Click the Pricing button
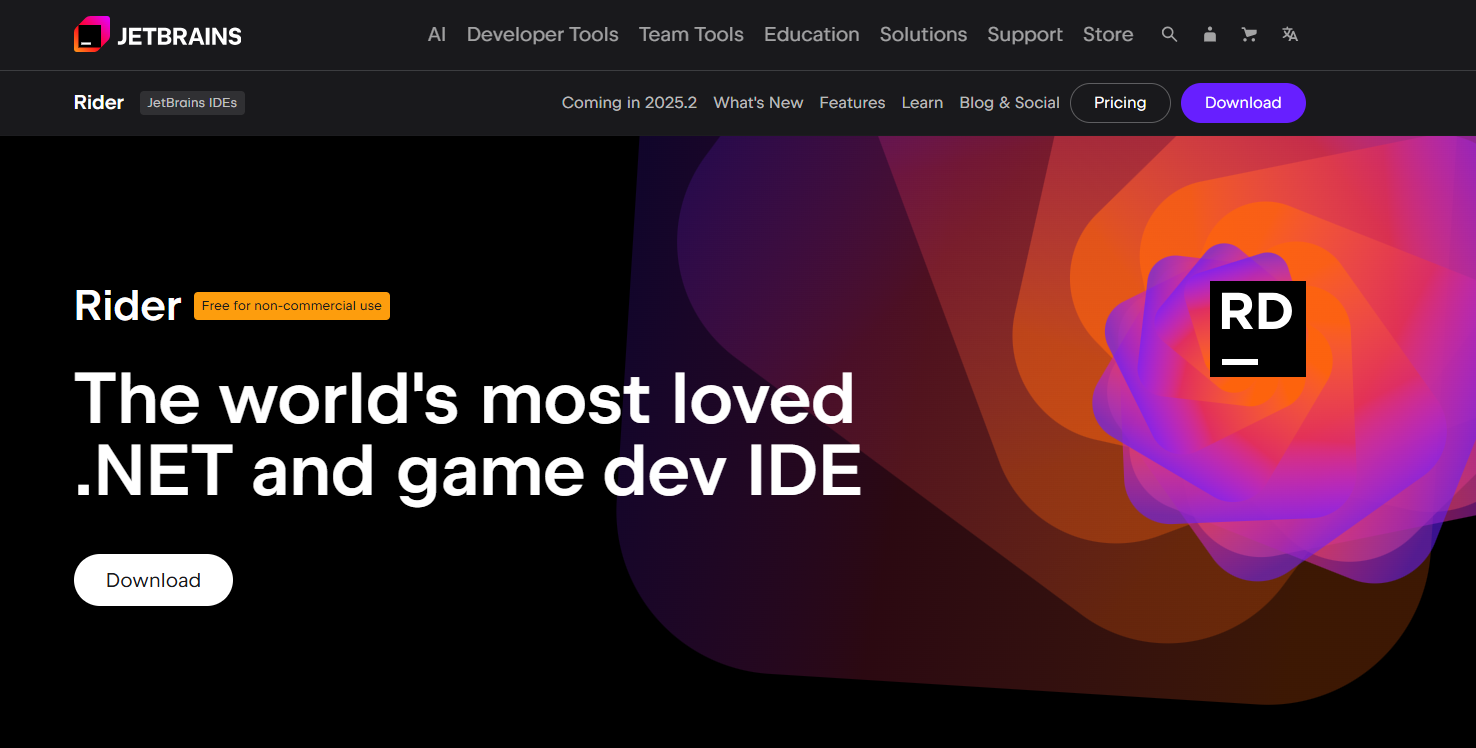Viewport: 1476px width, 748px height. tap(1120, 103)
